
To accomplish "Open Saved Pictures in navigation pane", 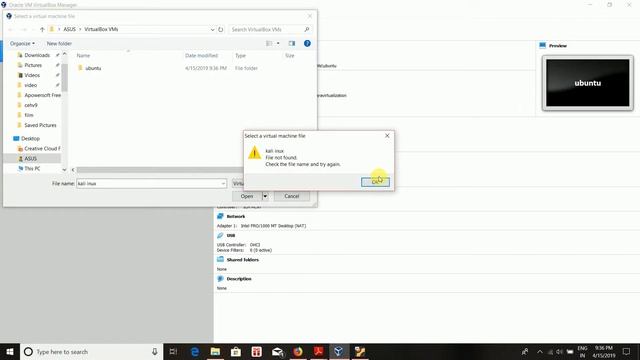I will click(x=40, y=125).
